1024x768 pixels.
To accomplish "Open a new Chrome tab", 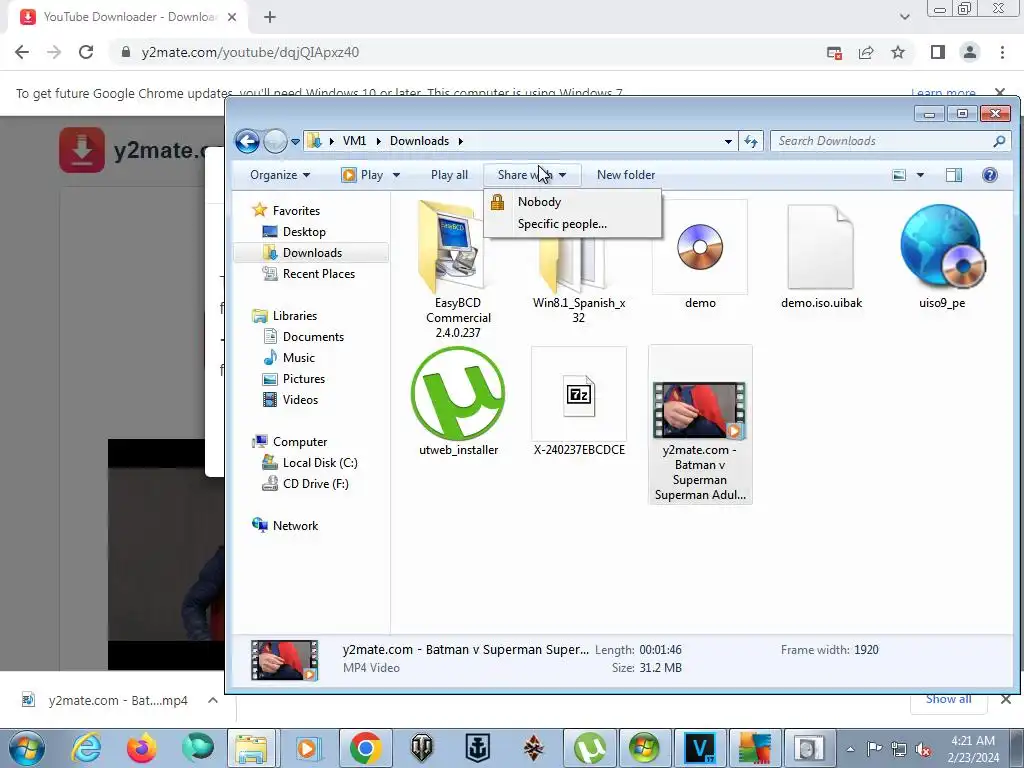I will tap(270, 17).
